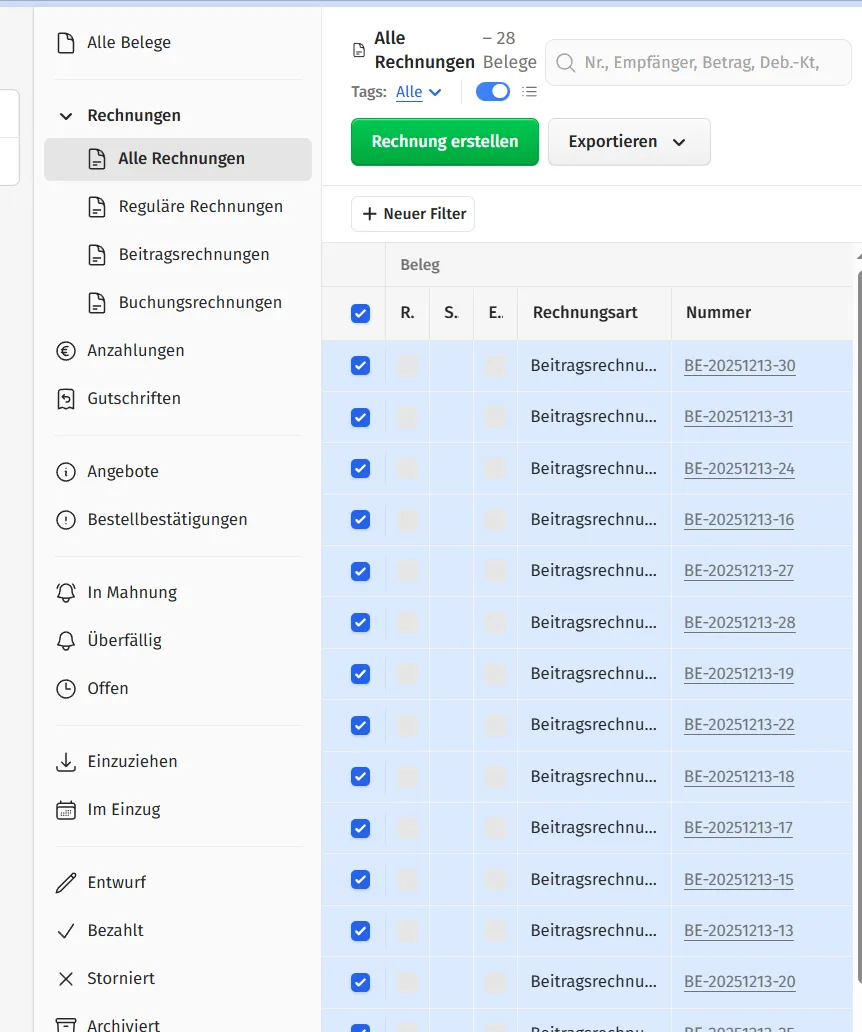Click the Offen clock icon
The height and width of the screenshot is (1032, 862).
coord(66,689)
